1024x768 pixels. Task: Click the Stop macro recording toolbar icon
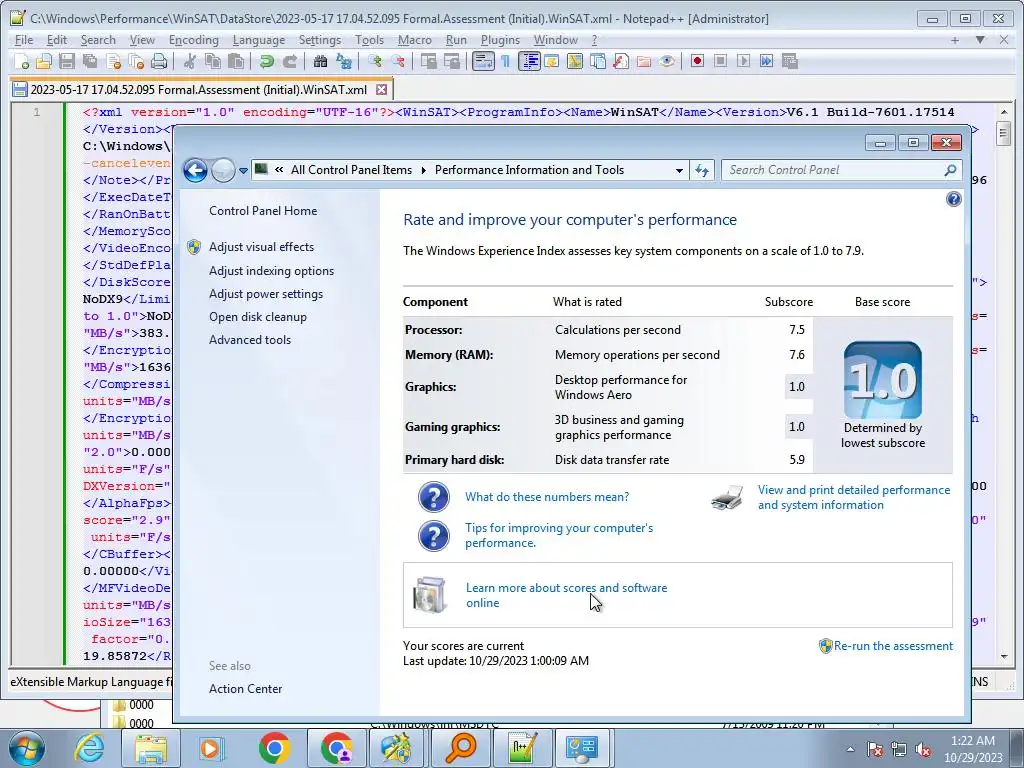click(720, 61)
